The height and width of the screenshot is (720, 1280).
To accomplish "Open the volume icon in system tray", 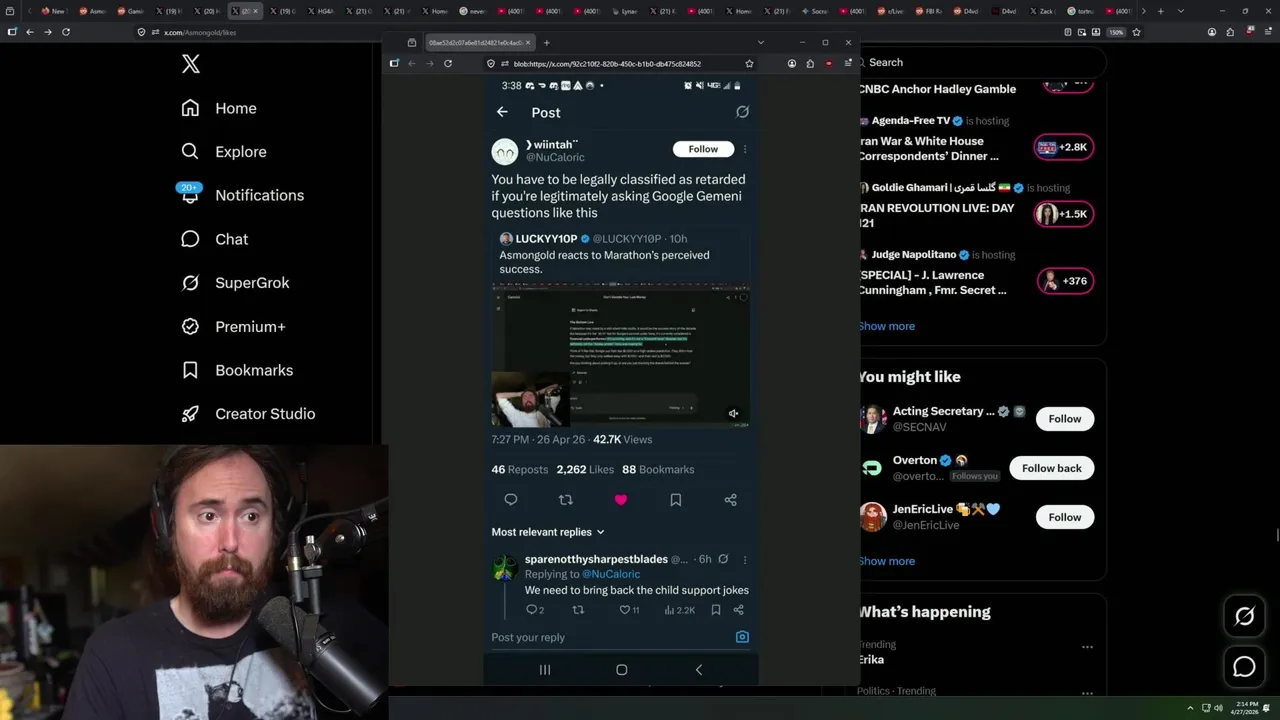I will point(1218,708).
